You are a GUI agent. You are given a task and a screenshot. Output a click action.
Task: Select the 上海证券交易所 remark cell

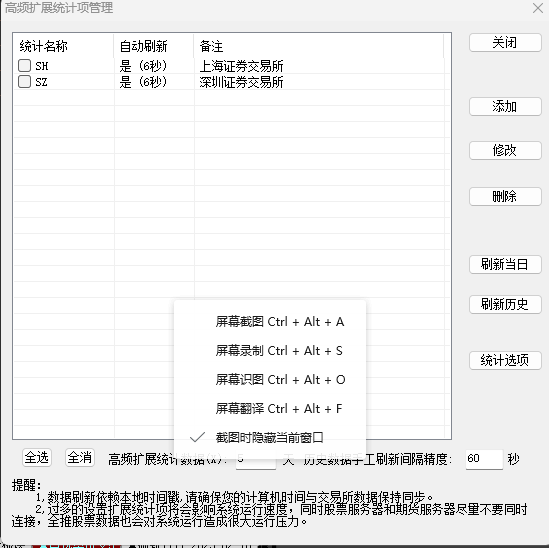241,66
